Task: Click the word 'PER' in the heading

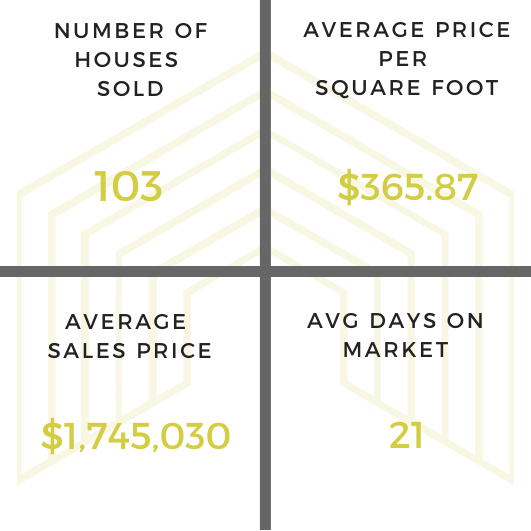Action: (403, 59)
